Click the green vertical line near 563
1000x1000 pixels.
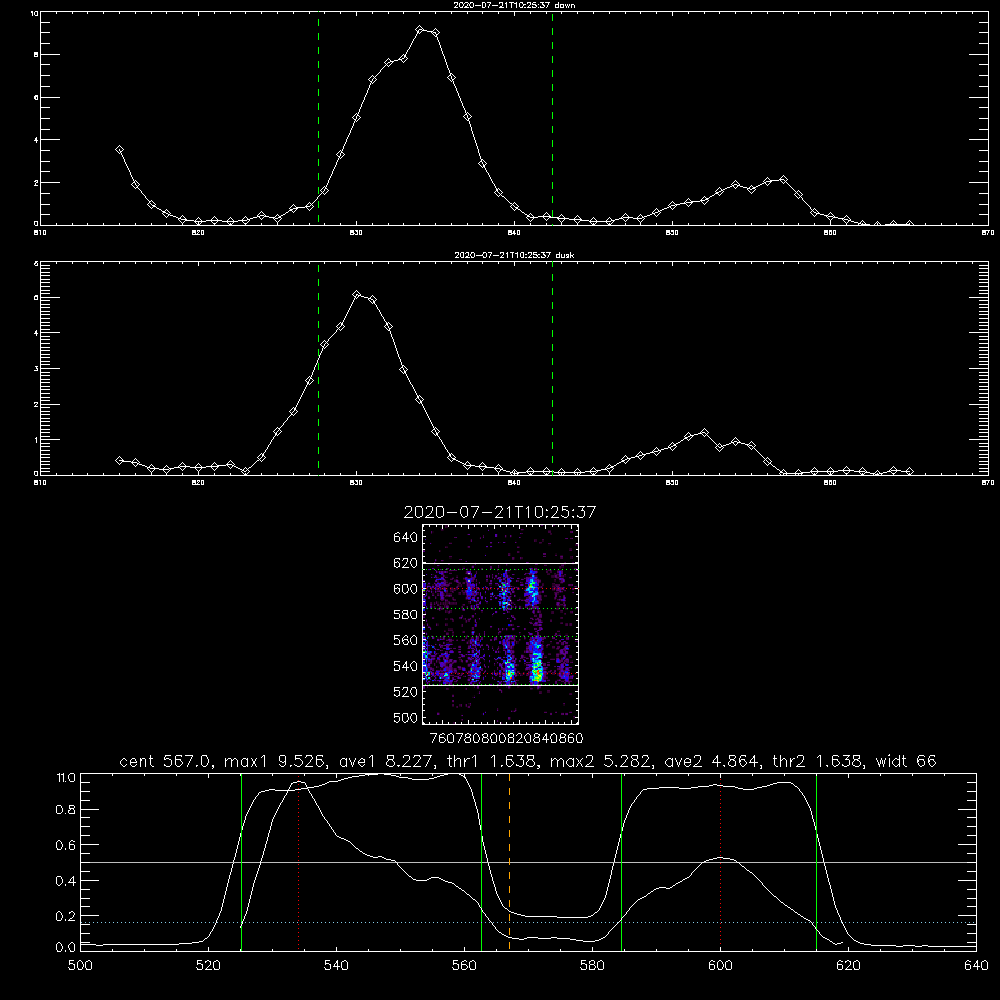(x=482, y=861)
